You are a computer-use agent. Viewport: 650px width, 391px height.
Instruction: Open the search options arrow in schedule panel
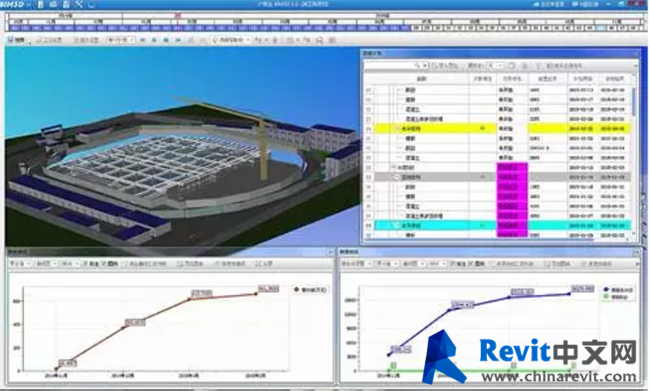click(x=424, y=66)
